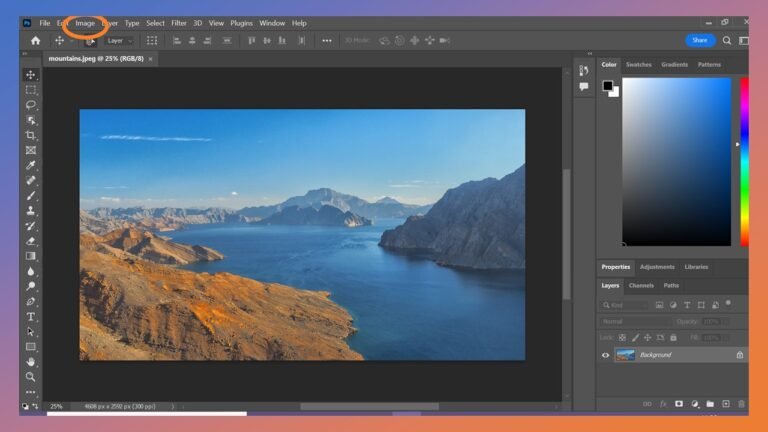This screenshot has height=432, width=768.
Task: Click the Home icon in options bar
Action: click(35, 41)
